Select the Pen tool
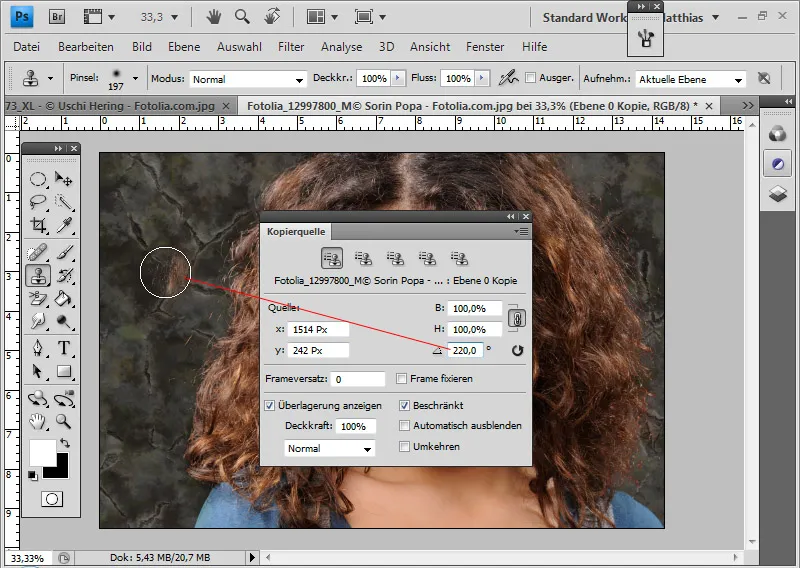This screenshot has height=568, width=800. pyautogui.click(x=38, y=348)
